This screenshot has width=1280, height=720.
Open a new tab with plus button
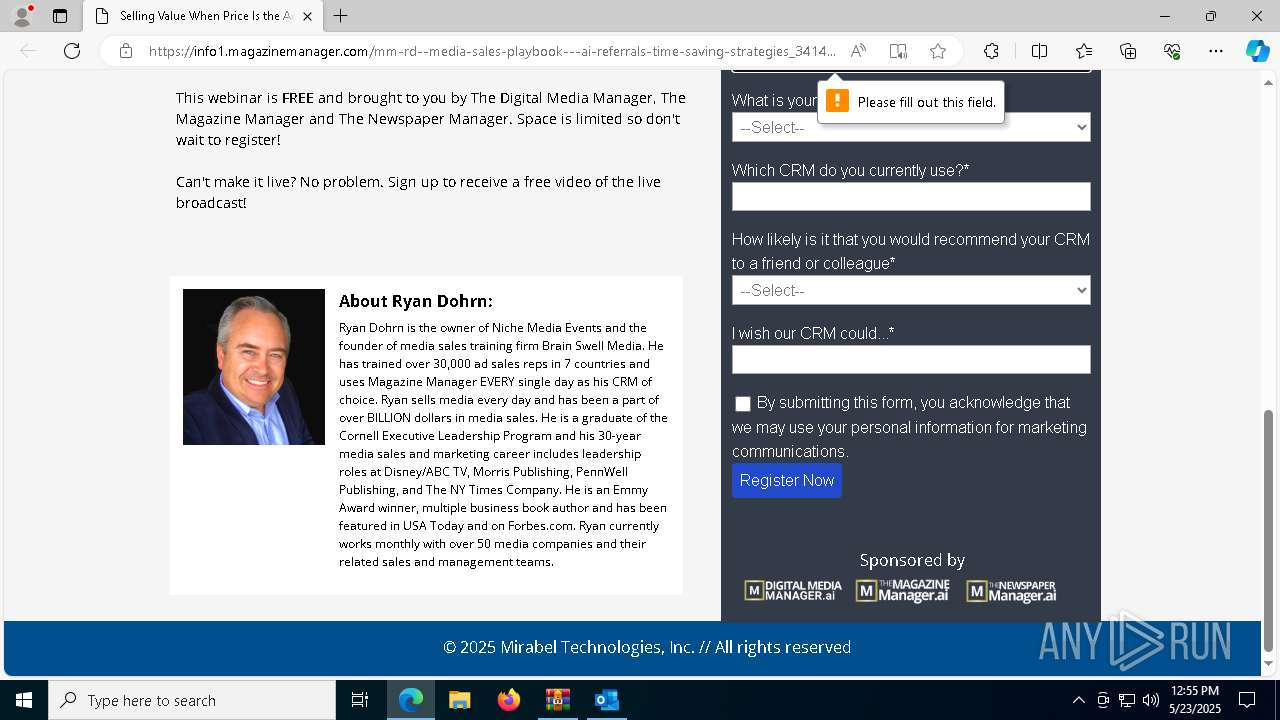point(340,16)
